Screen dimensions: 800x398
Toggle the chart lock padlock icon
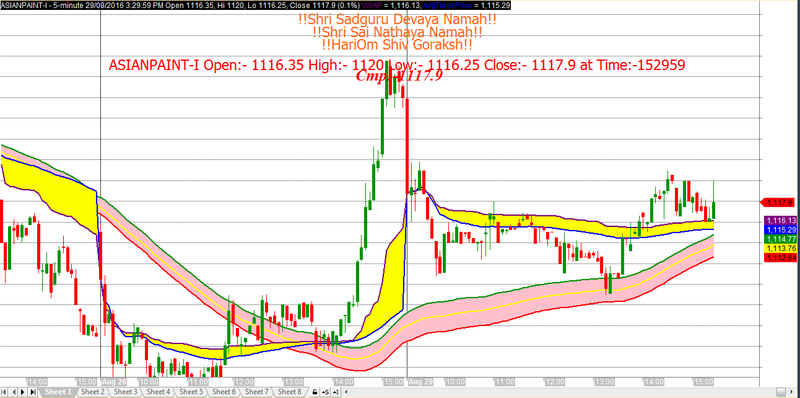315,392
